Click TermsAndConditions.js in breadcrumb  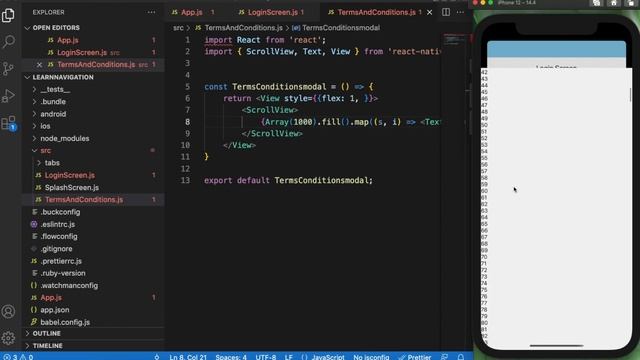(243, 28)
